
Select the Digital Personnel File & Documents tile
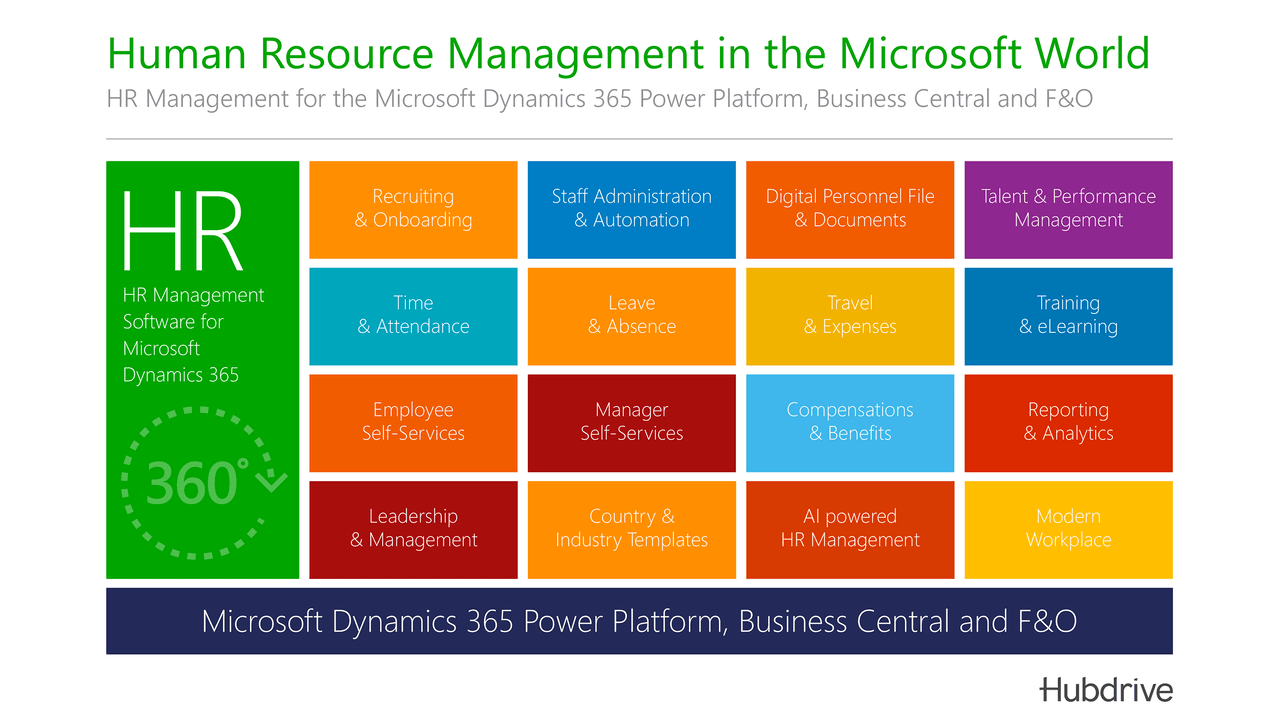point(850,210)
